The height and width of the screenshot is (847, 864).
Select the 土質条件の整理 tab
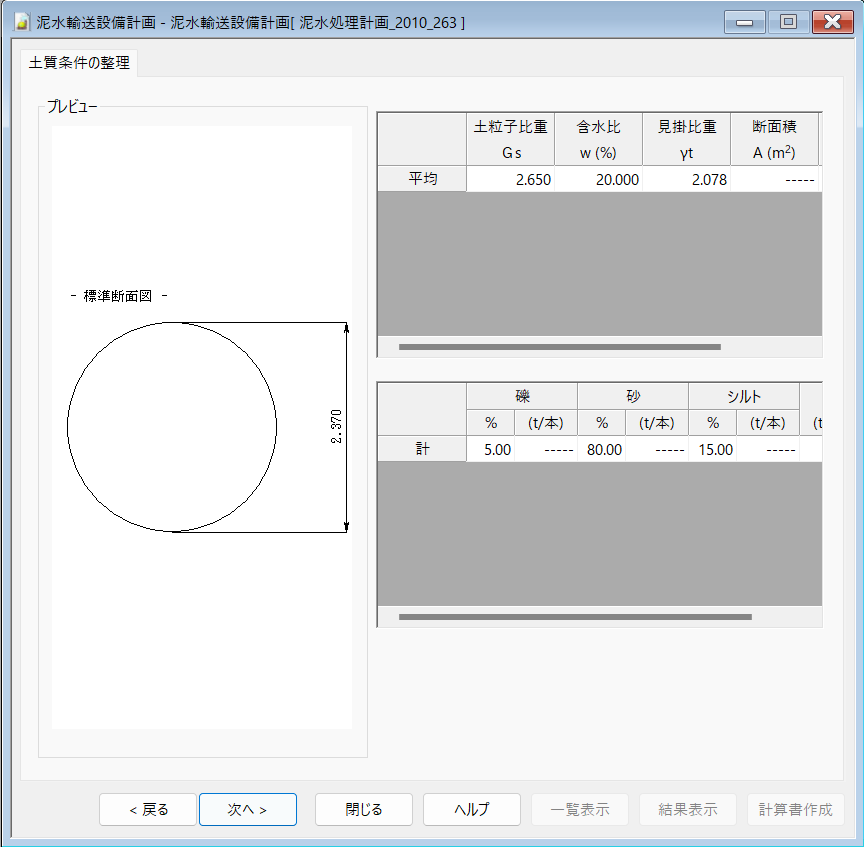80,63
